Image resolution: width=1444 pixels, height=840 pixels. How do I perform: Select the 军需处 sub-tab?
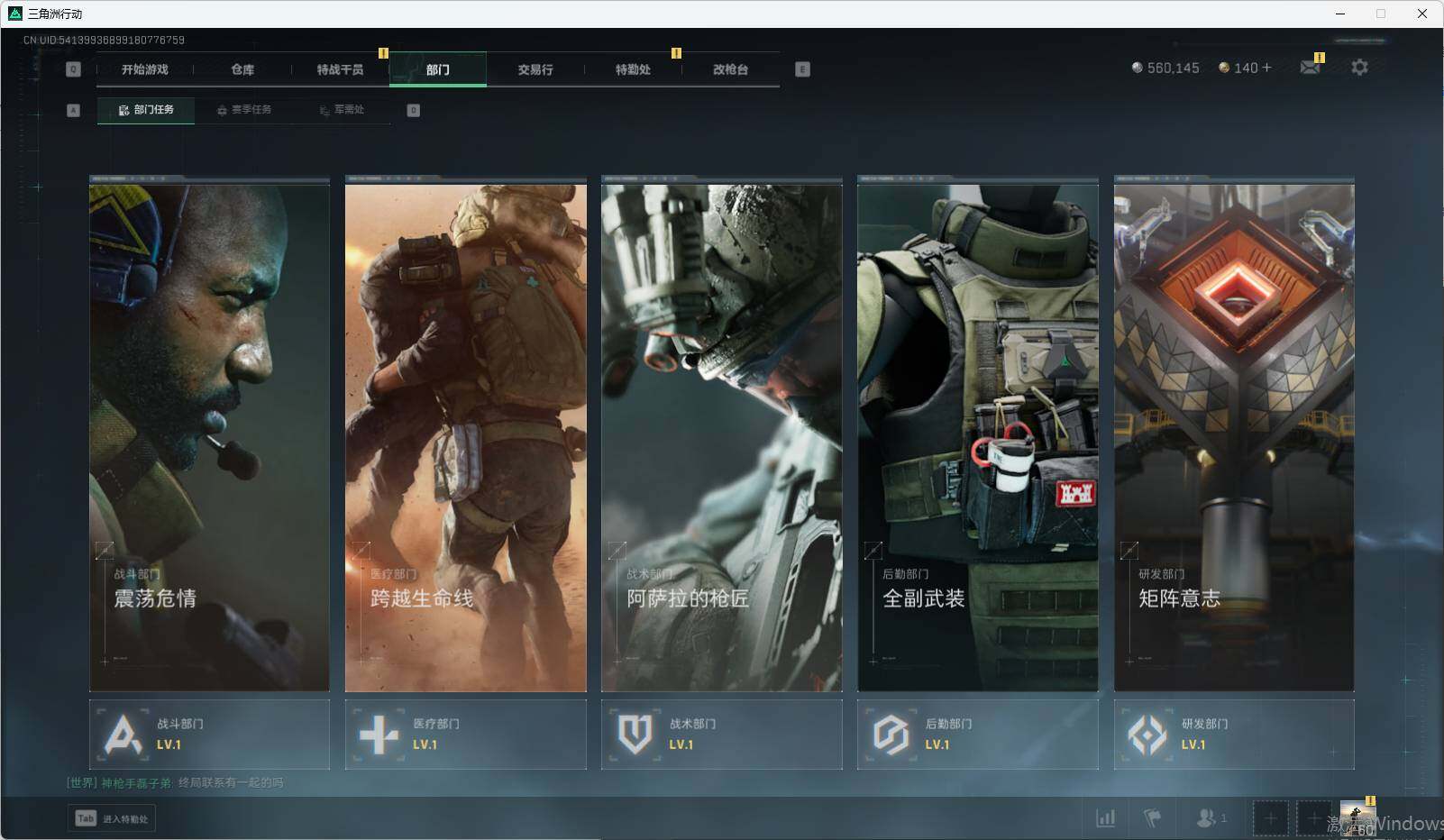tap(342, 110)
